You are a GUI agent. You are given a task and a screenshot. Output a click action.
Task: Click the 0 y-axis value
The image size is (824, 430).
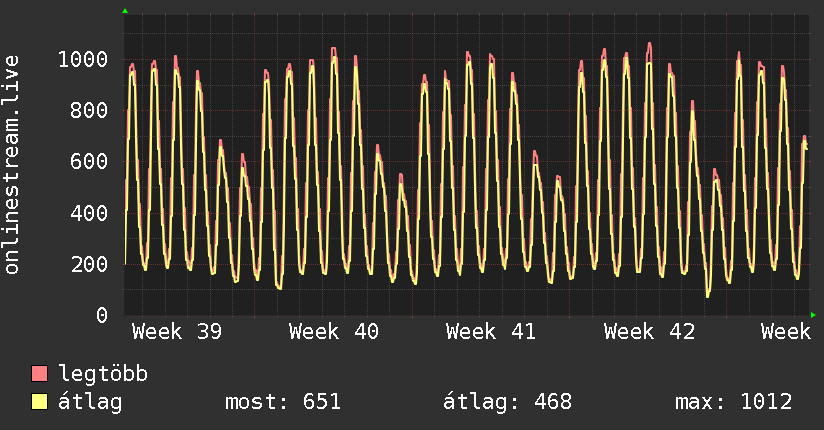point(102,315)
